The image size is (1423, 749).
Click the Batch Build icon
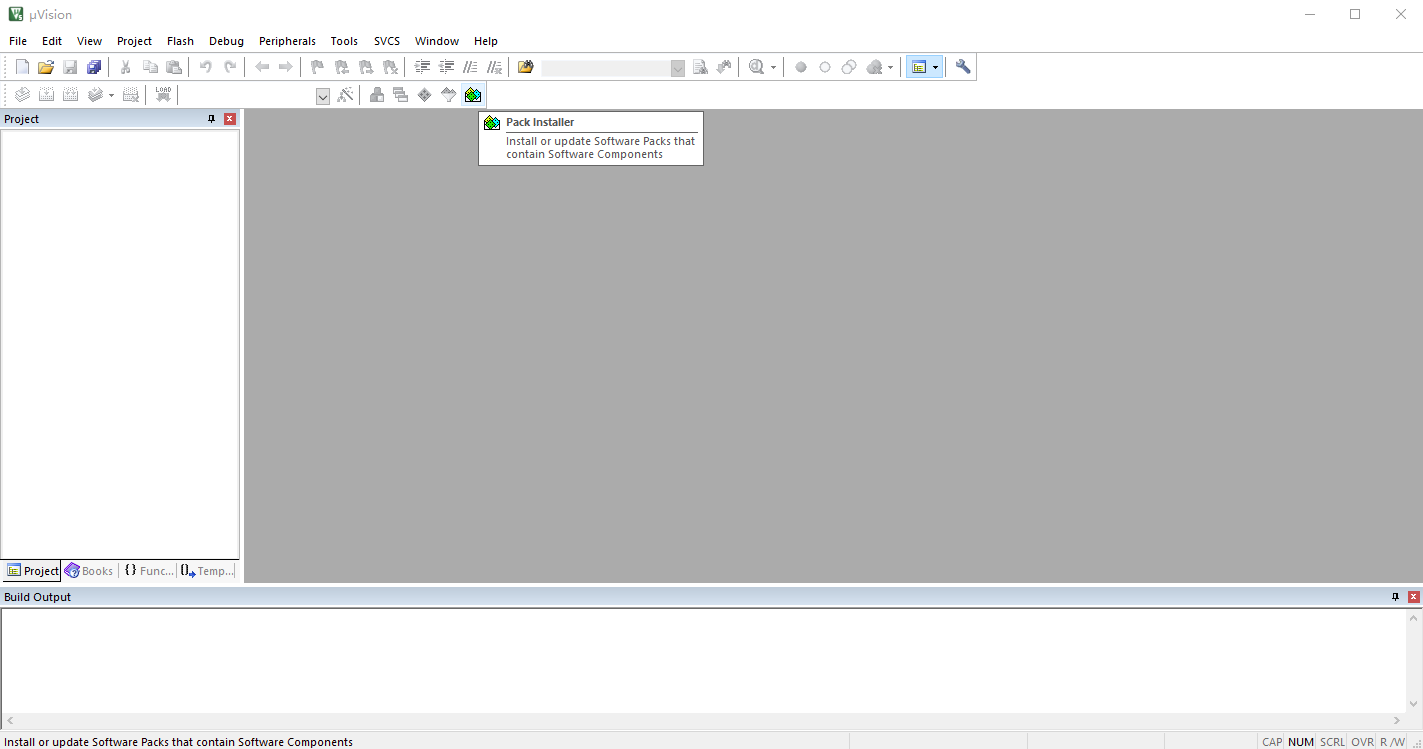(x=95, y=95)
